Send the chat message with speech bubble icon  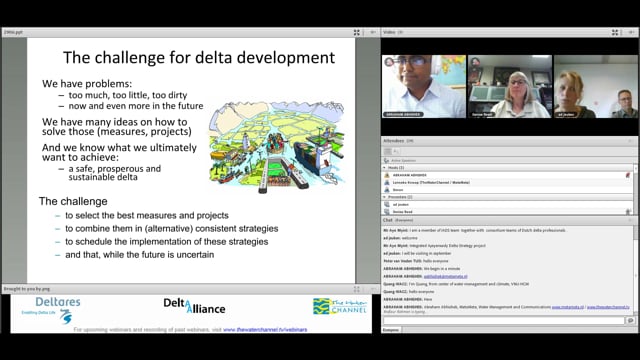click(631, 320)
